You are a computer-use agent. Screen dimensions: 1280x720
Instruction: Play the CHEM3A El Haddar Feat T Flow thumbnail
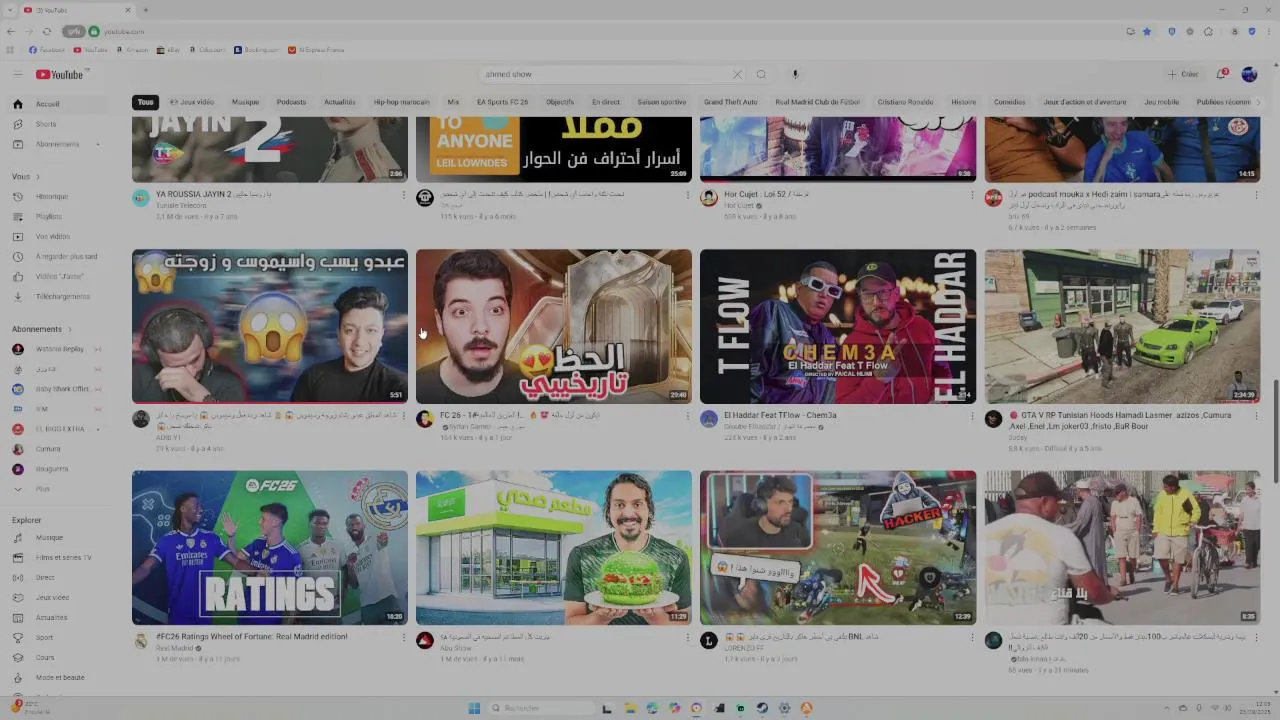(x=838, y=326)
